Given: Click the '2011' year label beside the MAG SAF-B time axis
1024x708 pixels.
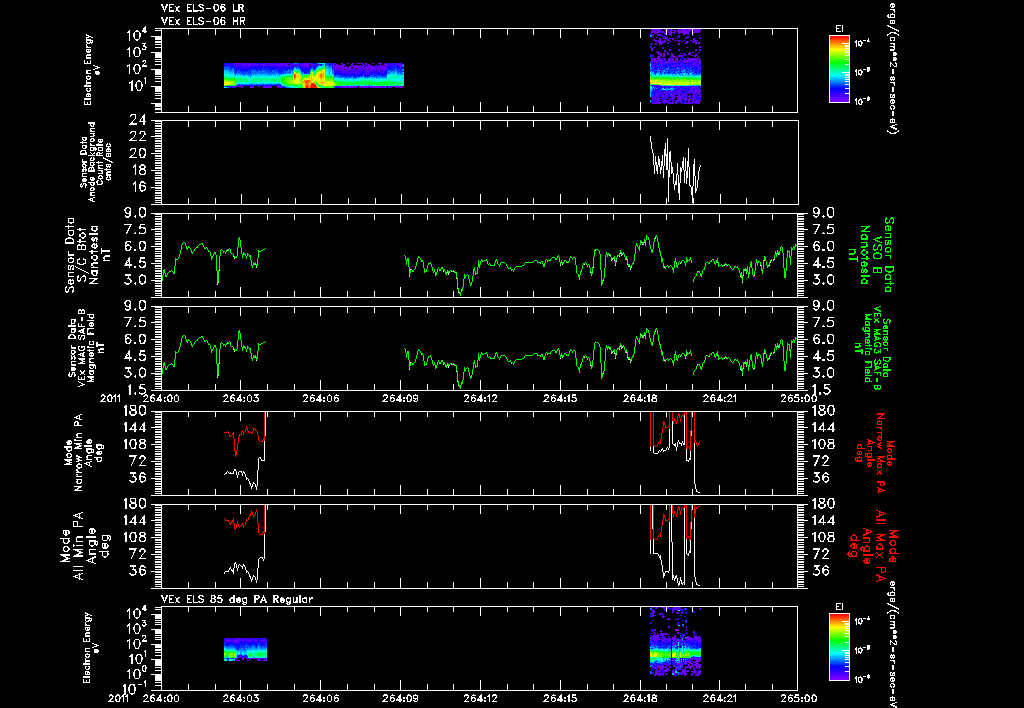Looking at the screenshot, I should point(112,397).
